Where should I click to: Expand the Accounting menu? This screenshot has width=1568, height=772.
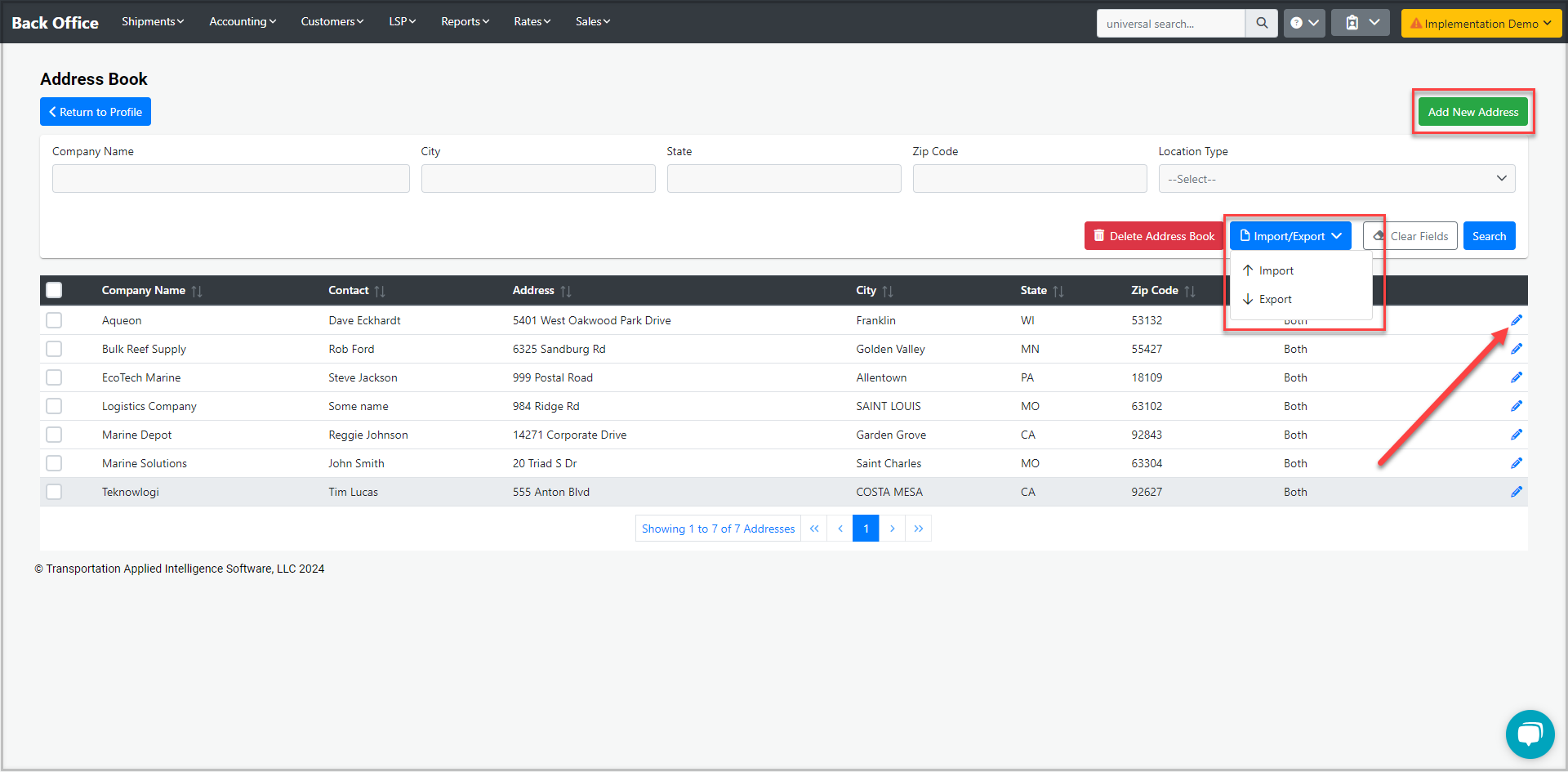[243, 21]
